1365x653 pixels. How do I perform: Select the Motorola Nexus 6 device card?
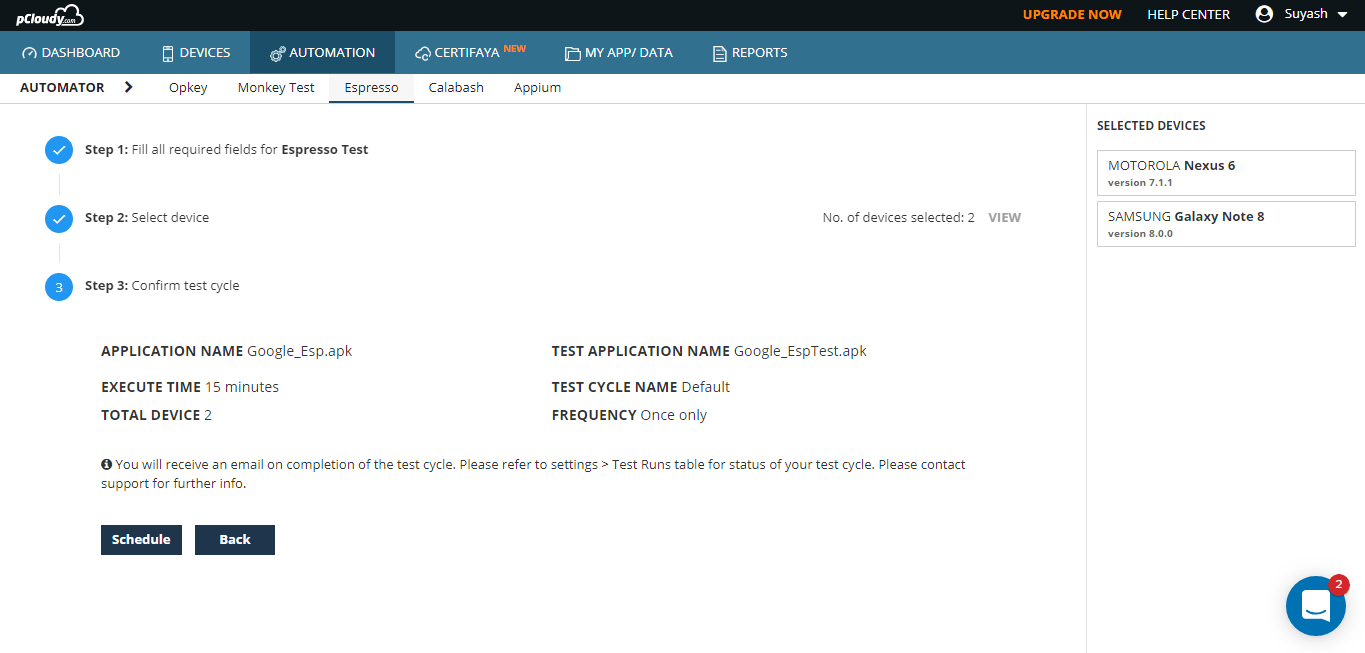(1226, 173)
